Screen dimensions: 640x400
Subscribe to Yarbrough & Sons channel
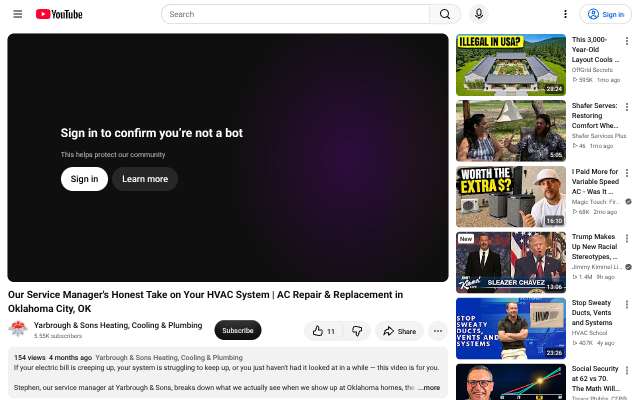(238, 330)
